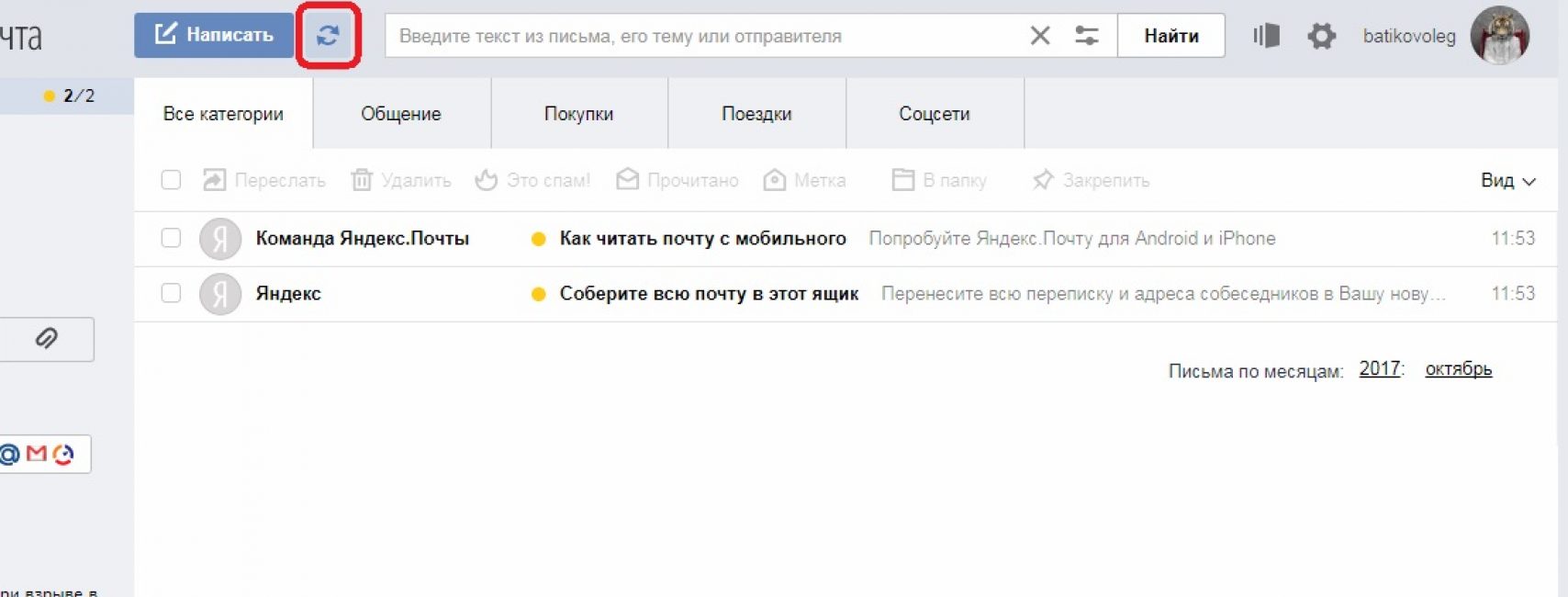The image size is (1568, 597).
Task: Expand the Вид view dropdown
Action: 1507,181
